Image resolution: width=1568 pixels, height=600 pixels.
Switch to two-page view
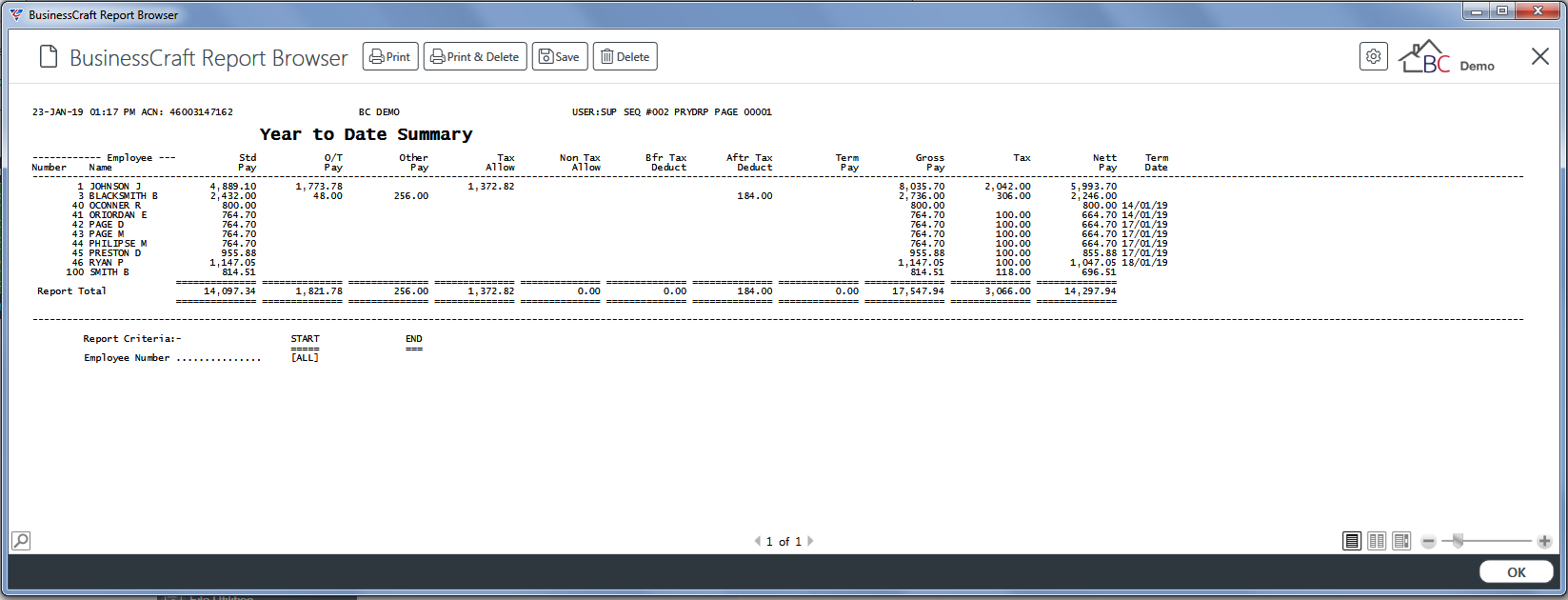pos(1377,541)
